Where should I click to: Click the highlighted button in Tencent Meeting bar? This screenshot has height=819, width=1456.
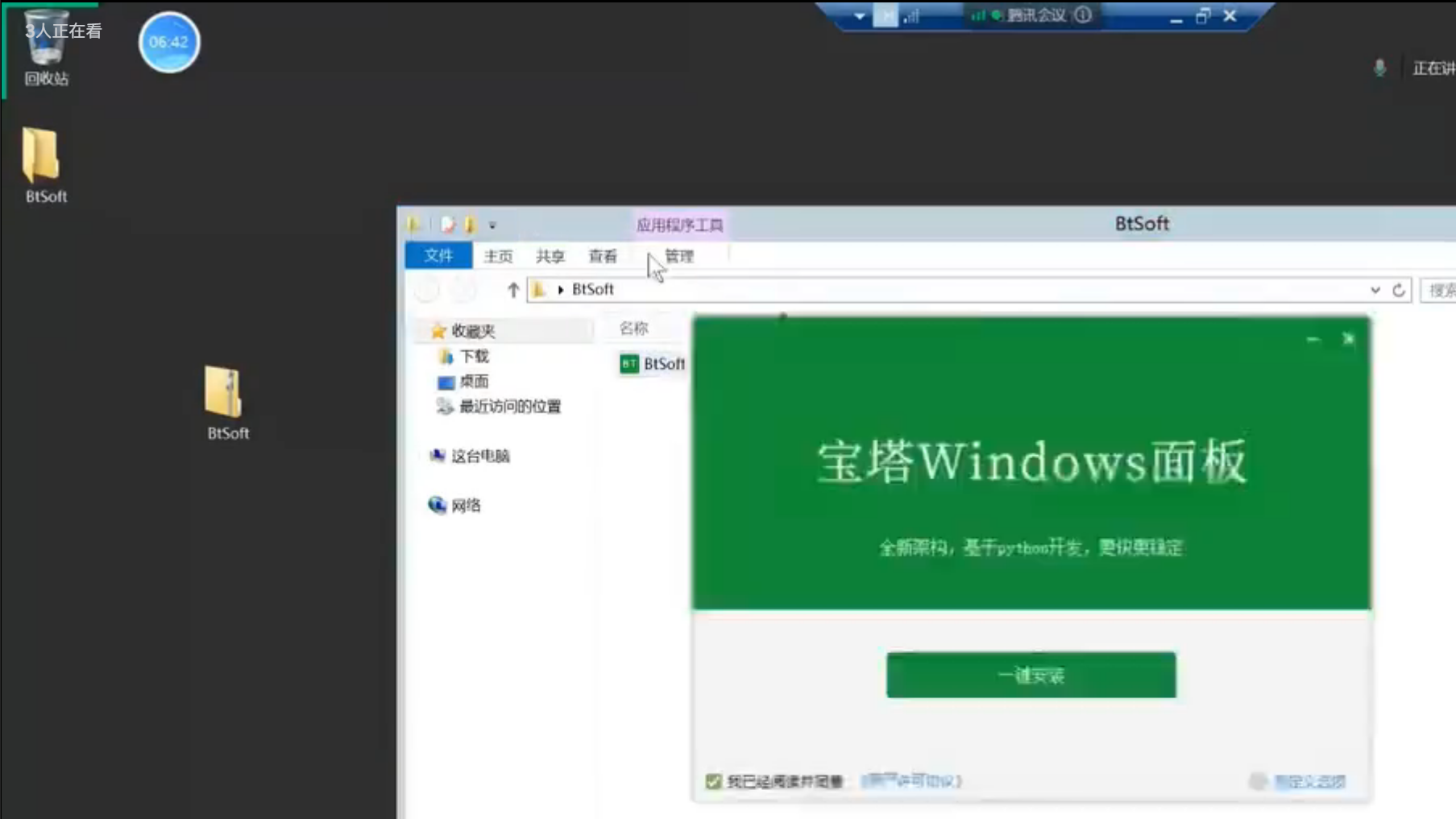885,15
